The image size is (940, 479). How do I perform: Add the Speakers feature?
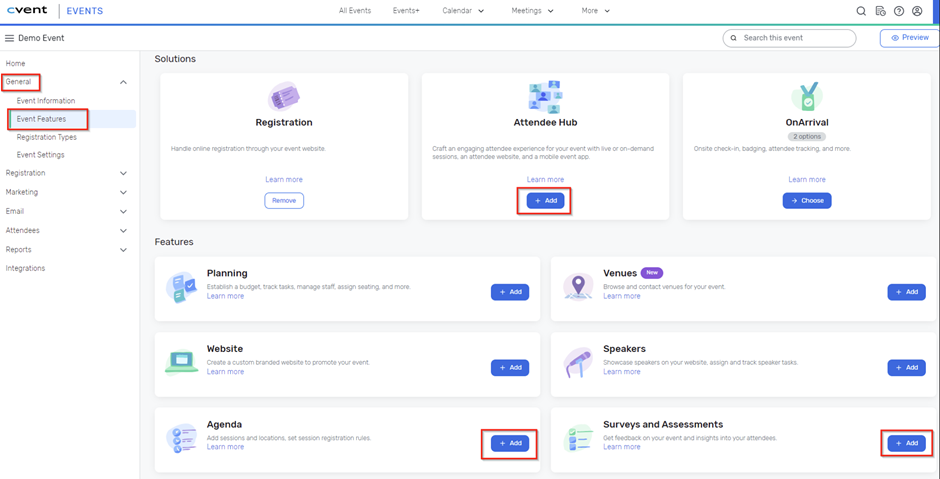(x=906, y=367)
